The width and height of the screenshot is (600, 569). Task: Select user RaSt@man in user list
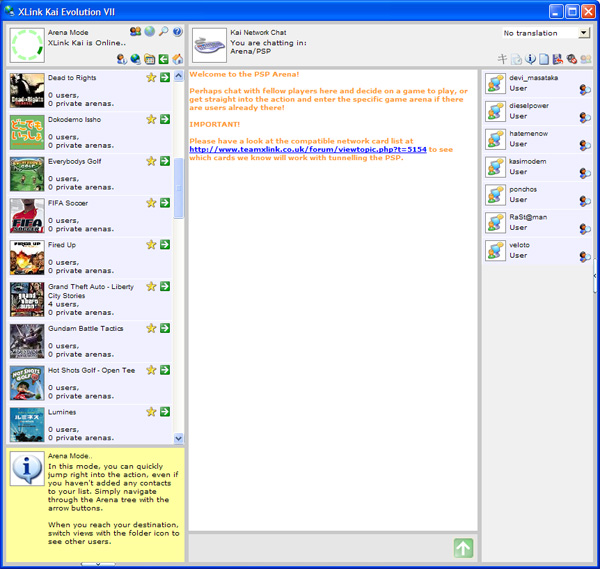click(x=537, y=223)
